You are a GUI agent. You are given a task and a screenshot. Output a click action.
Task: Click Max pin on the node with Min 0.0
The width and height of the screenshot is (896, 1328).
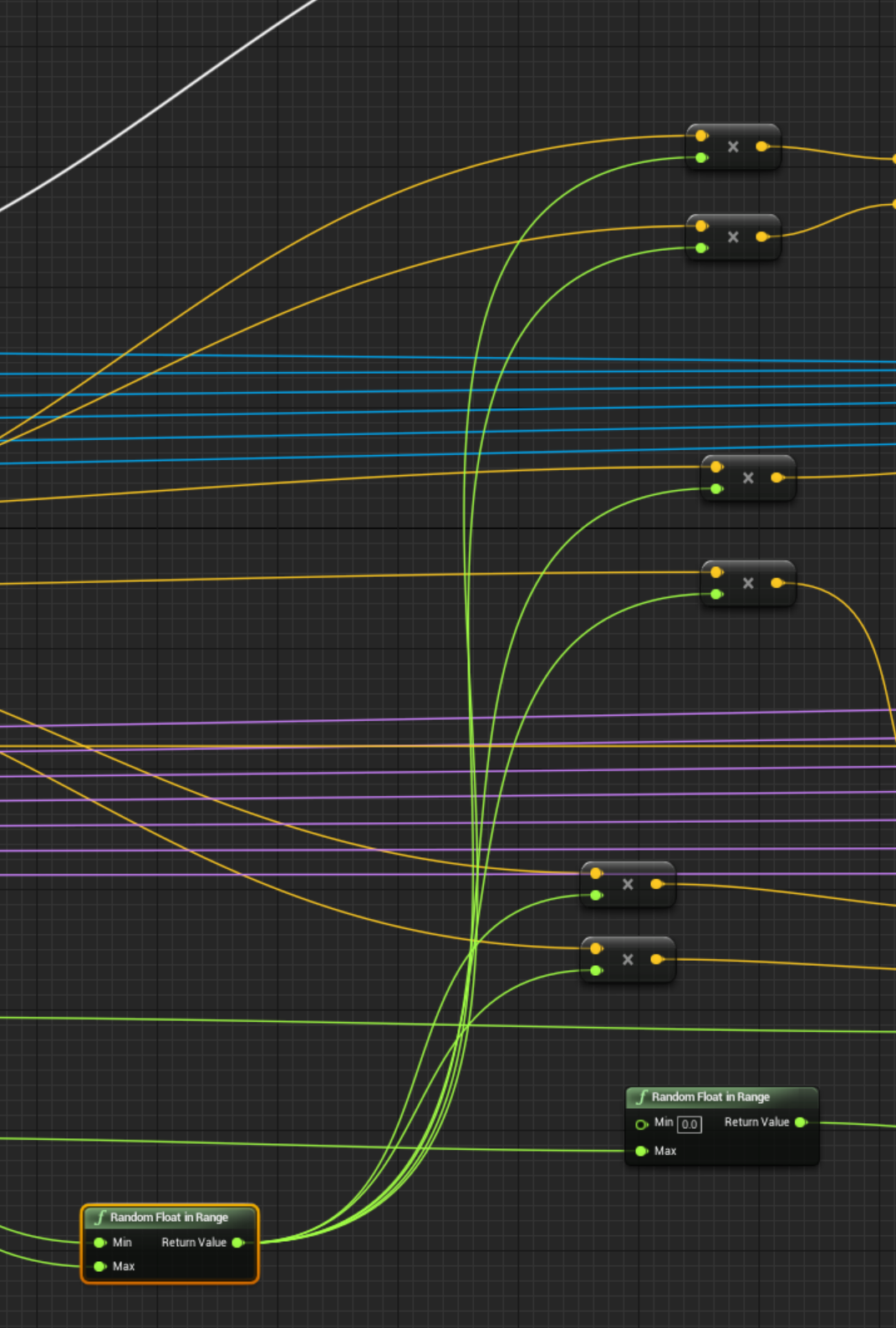641,1151
